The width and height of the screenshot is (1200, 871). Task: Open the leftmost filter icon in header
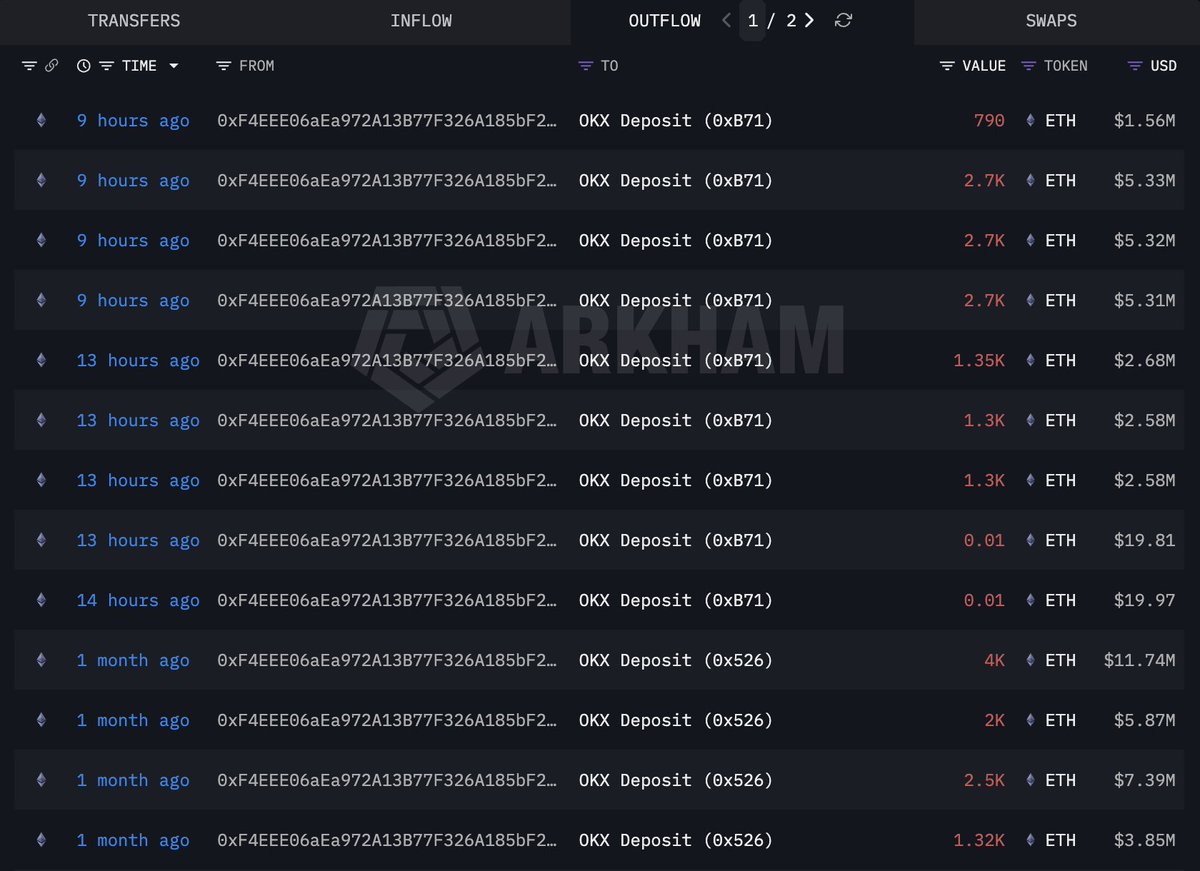point(29,66)
